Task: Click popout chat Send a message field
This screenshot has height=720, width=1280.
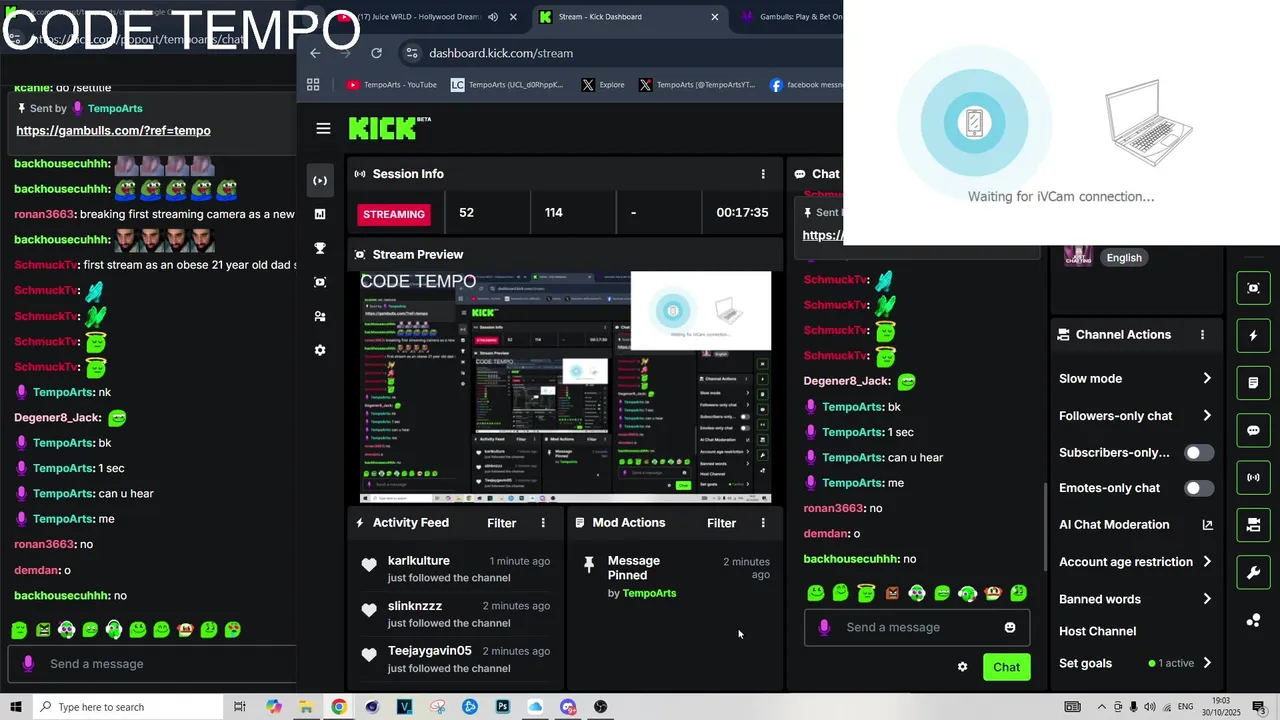Action: [x=152, y=664]
